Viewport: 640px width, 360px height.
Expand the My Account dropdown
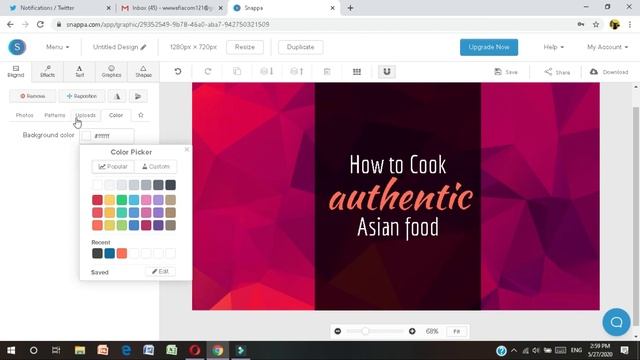point(607,47)
